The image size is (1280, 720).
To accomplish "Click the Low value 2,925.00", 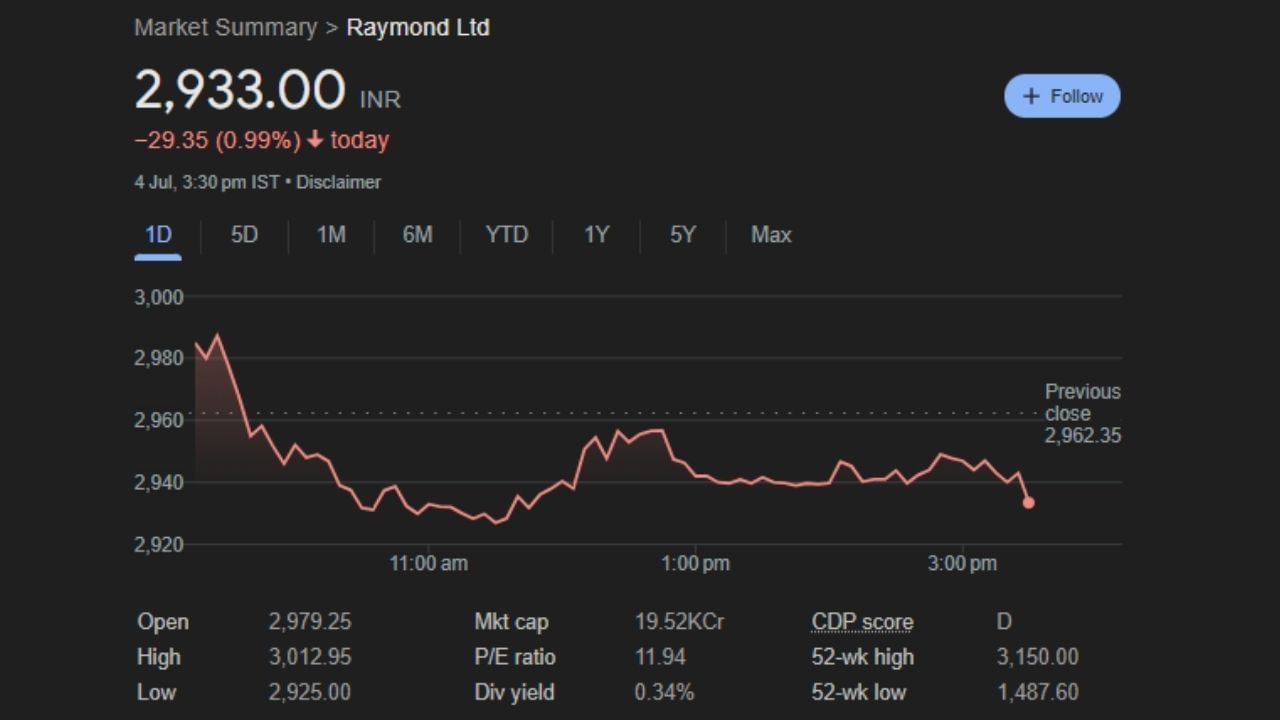I will coord(310,692).
